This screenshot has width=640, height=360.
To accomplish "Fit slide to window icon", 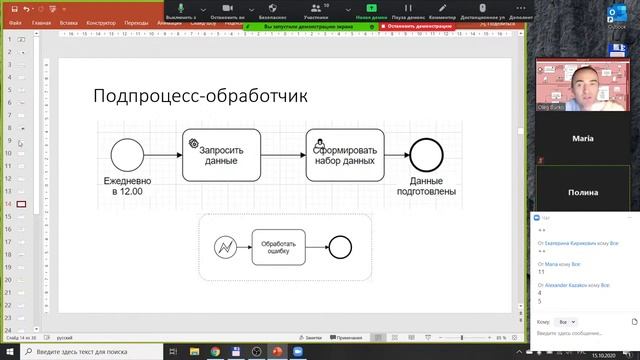I will coord(514,338).
